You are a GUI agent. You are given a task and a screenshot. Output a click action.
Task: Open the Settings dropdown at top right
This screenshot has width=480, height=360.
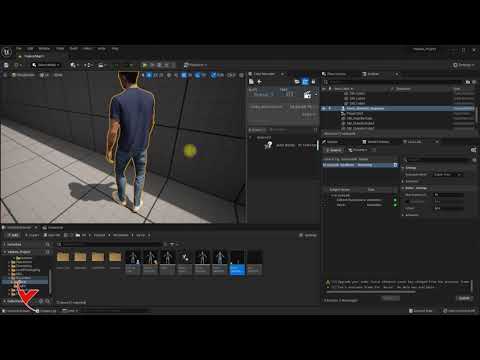click(464, 65)
